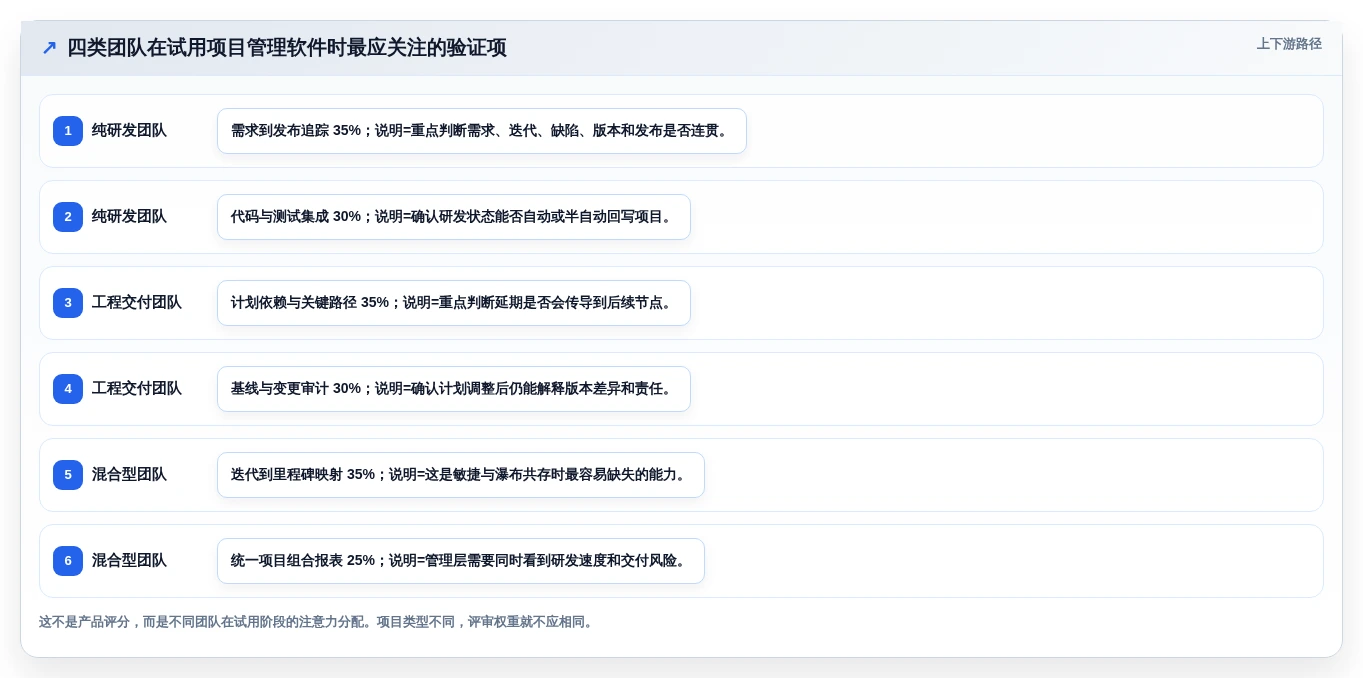Viewport: 1363px width, 678px height.
Task: Click the arrow icon beside the title
Action: (x=49, y=48)
